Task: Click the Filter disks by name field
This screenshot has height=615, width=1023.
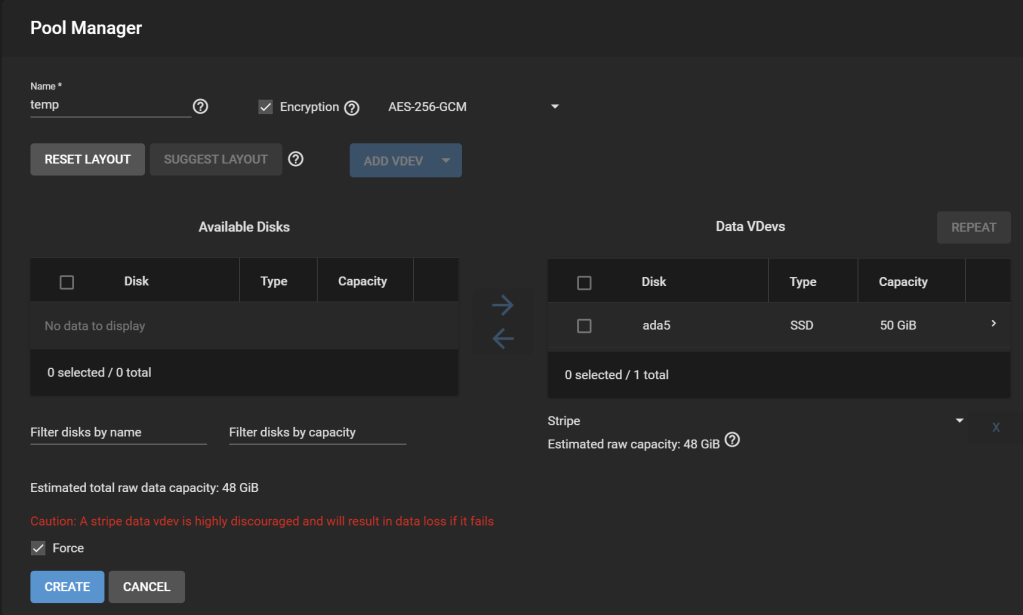Action: pos(118,432)
